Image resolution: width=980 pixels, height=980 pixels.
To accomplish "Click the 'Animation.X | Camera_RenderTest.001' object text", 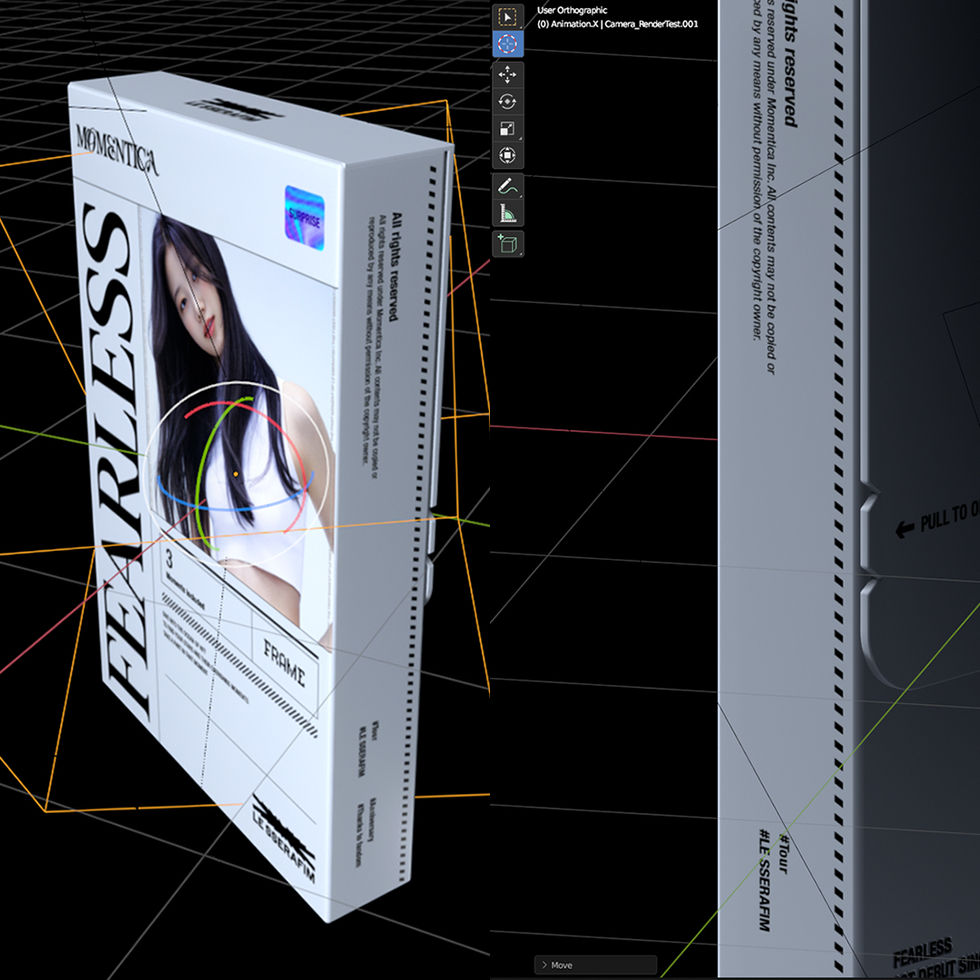I will (624, 24).
